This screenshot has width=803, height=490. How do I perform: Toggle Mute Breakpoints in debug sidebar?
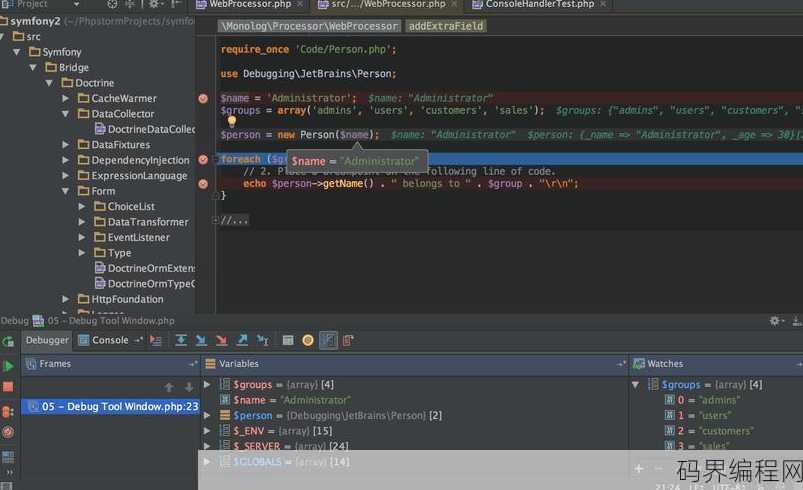click(x=8, y=433)
